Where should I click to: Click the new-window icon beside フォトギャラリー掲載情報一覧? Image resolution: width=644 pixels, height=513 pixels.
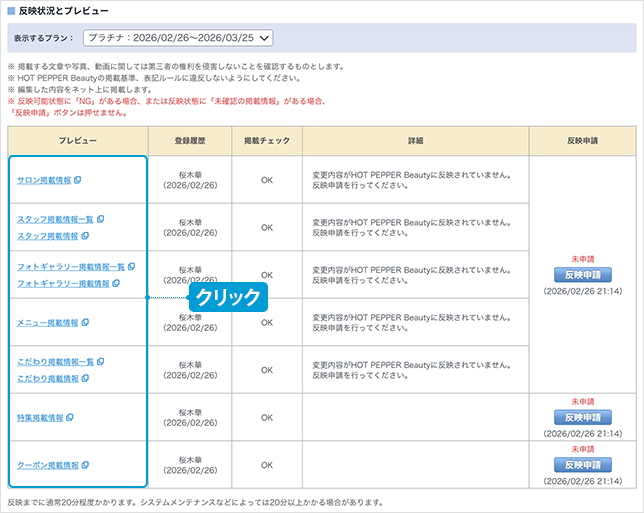(x=132, y=267)
